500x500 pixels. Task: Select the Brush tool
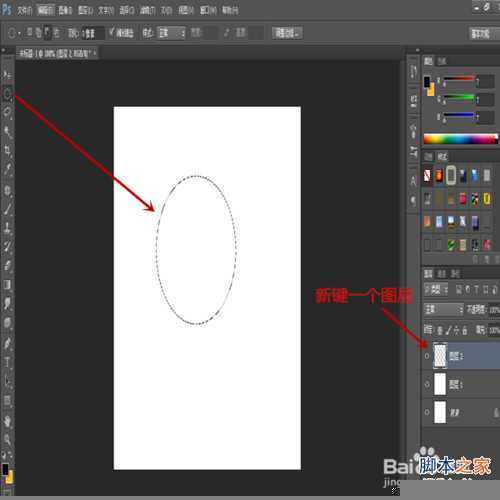click(x=7, y=209)
